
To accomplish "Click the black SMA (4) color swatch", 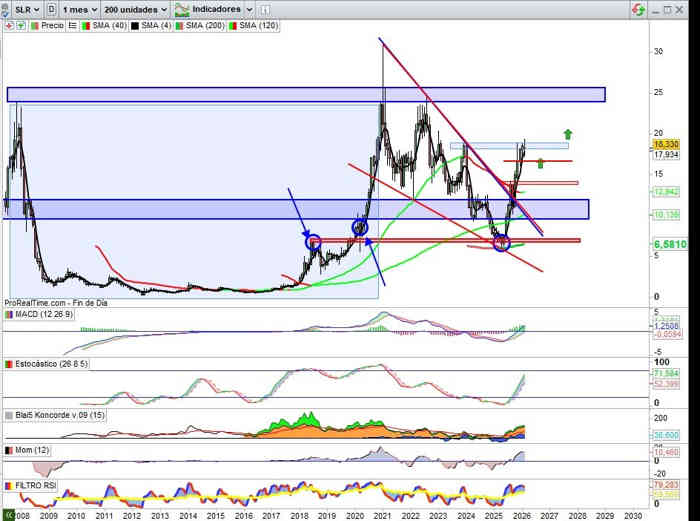I will pos(137,25).
